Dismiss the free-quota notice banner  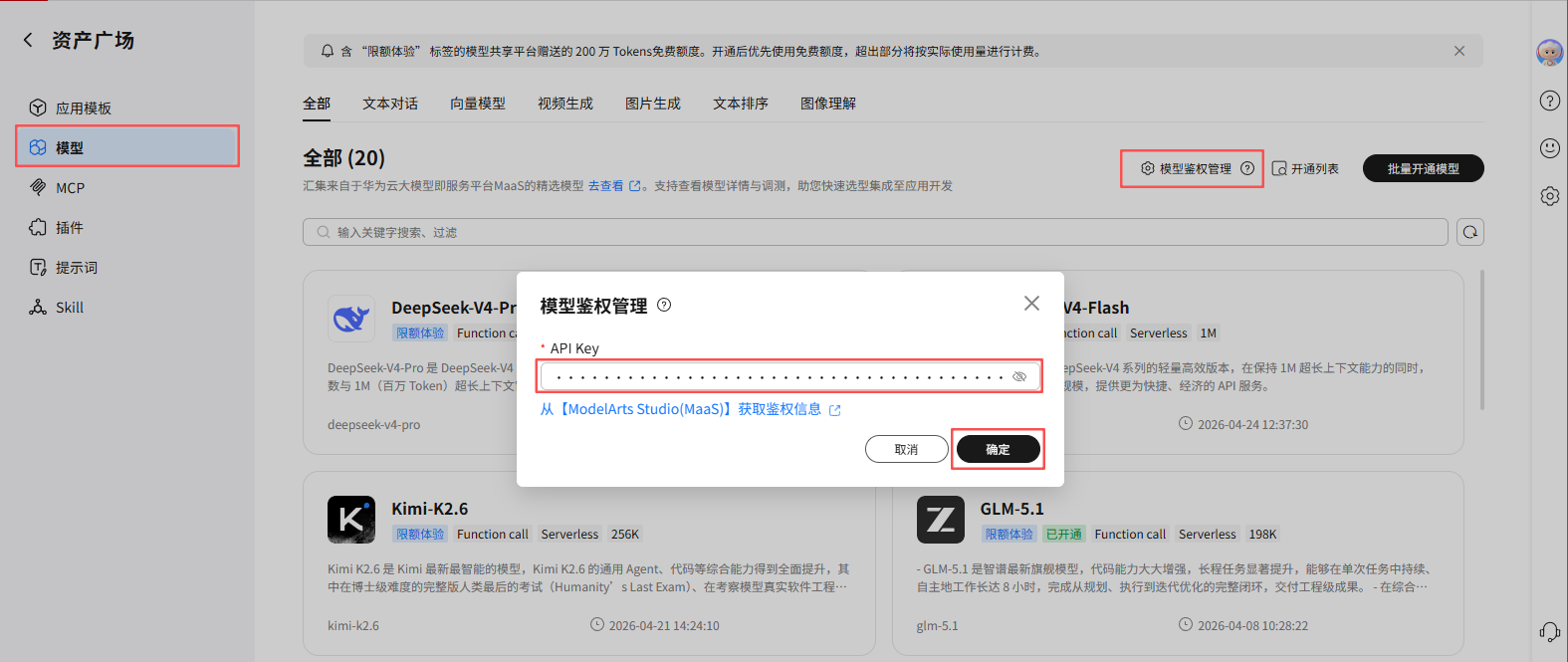(1459, 51)
